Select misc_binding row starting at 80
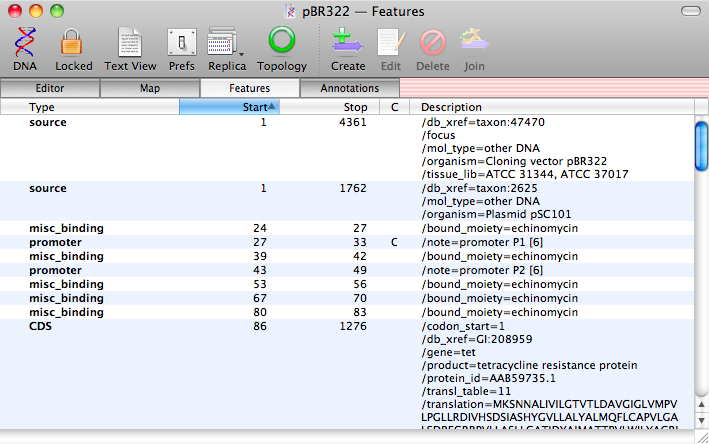This screenshot has height=444, width=709. click(x=347, y=312)
